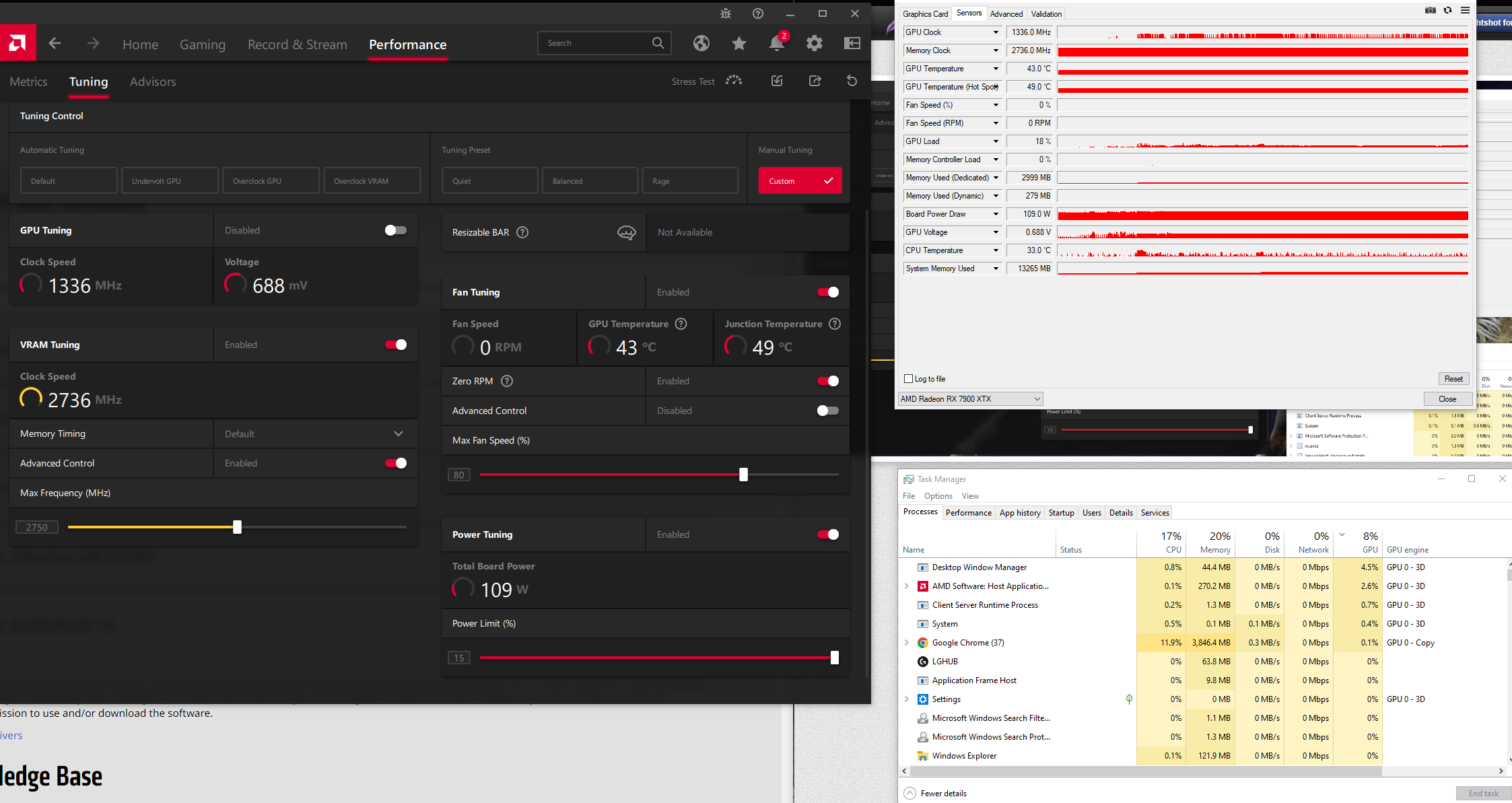Viewport: 1512px width, 803px height.
Task: Adjust the Max Frequency (MHz) slider handle
Action: [237, 527]
